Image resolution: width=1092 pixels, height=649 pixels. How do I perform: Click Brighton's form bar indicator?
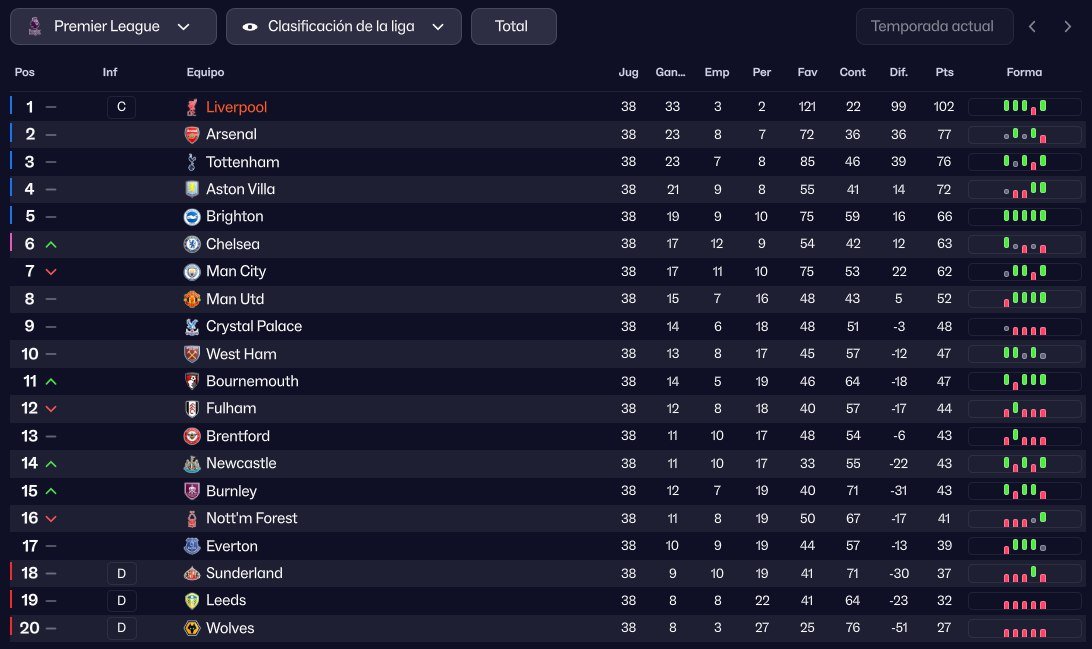[1024, 216]
